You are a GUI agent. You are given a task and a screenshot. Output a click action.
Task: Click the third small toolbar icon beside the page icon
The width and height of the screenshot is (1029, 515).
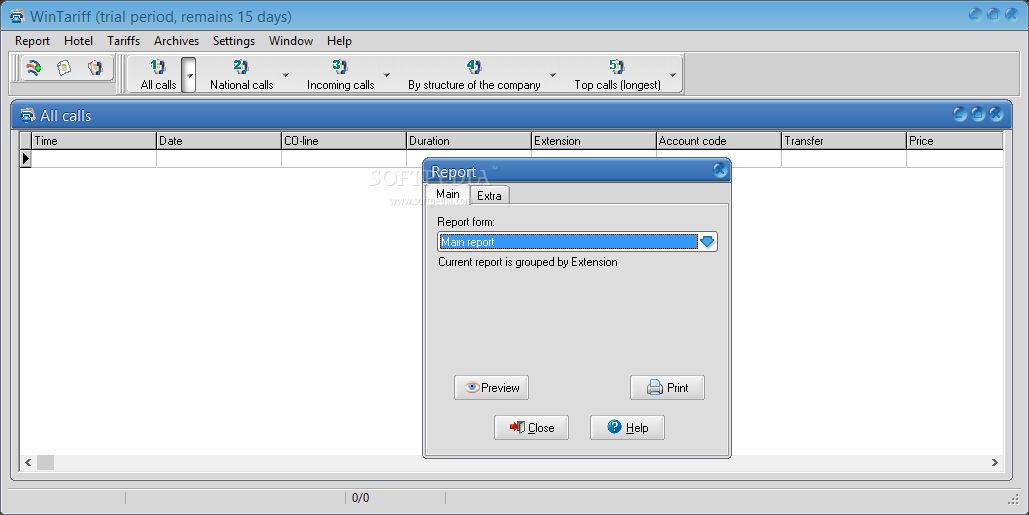coord(95,68)
